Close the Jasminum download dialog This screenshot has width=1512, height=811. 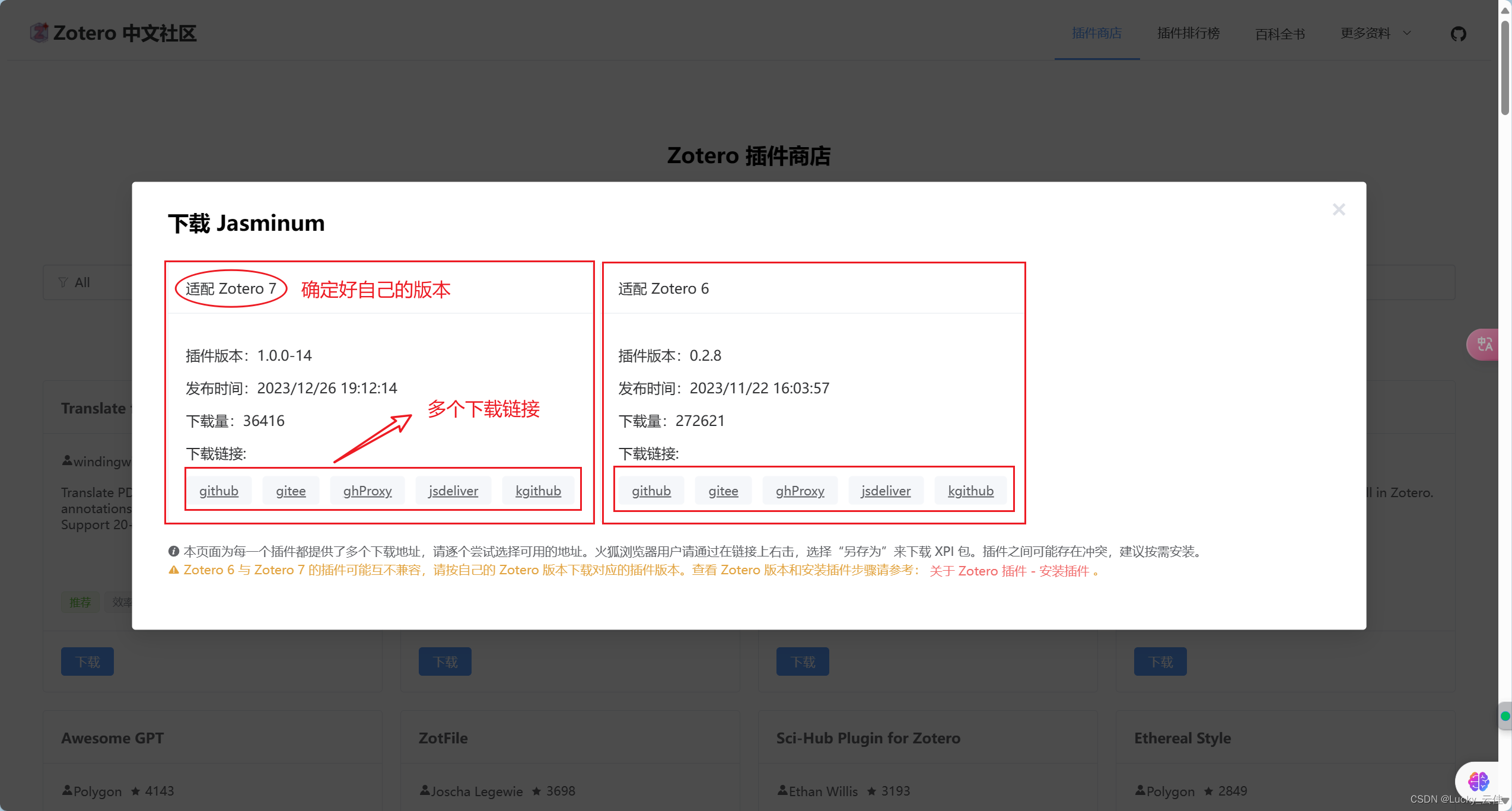pyautogui.click(x=1338, y=209)
